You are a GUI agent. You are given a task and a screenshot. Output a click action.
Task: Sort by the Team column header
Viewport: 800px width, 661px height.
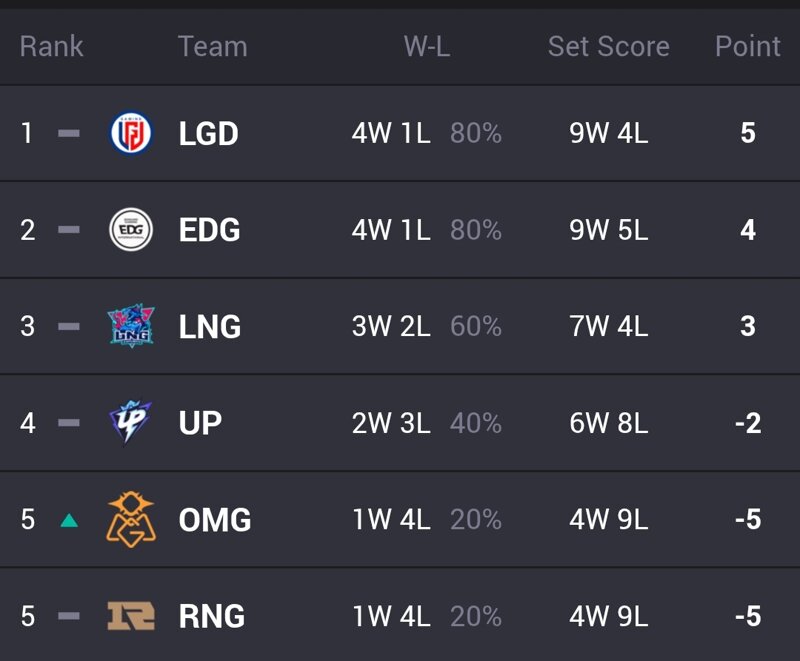tap(213, 46)
